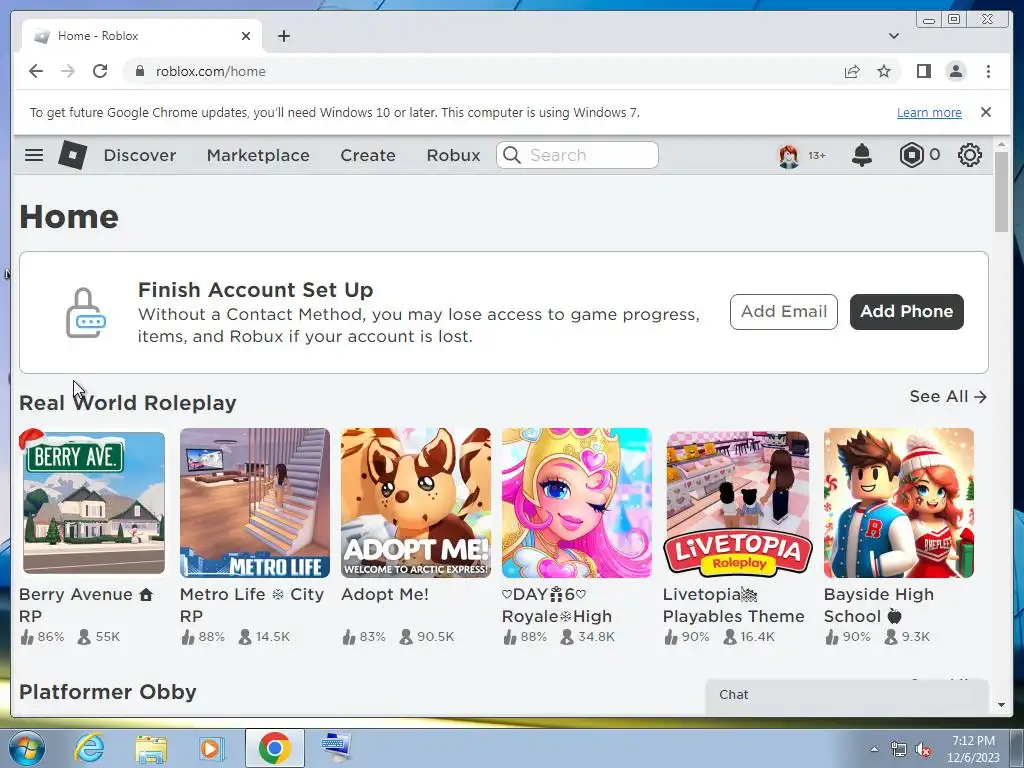Open the user avatar profile
This screenshot has width=1024, height=768.
click(x=789, y=155)
